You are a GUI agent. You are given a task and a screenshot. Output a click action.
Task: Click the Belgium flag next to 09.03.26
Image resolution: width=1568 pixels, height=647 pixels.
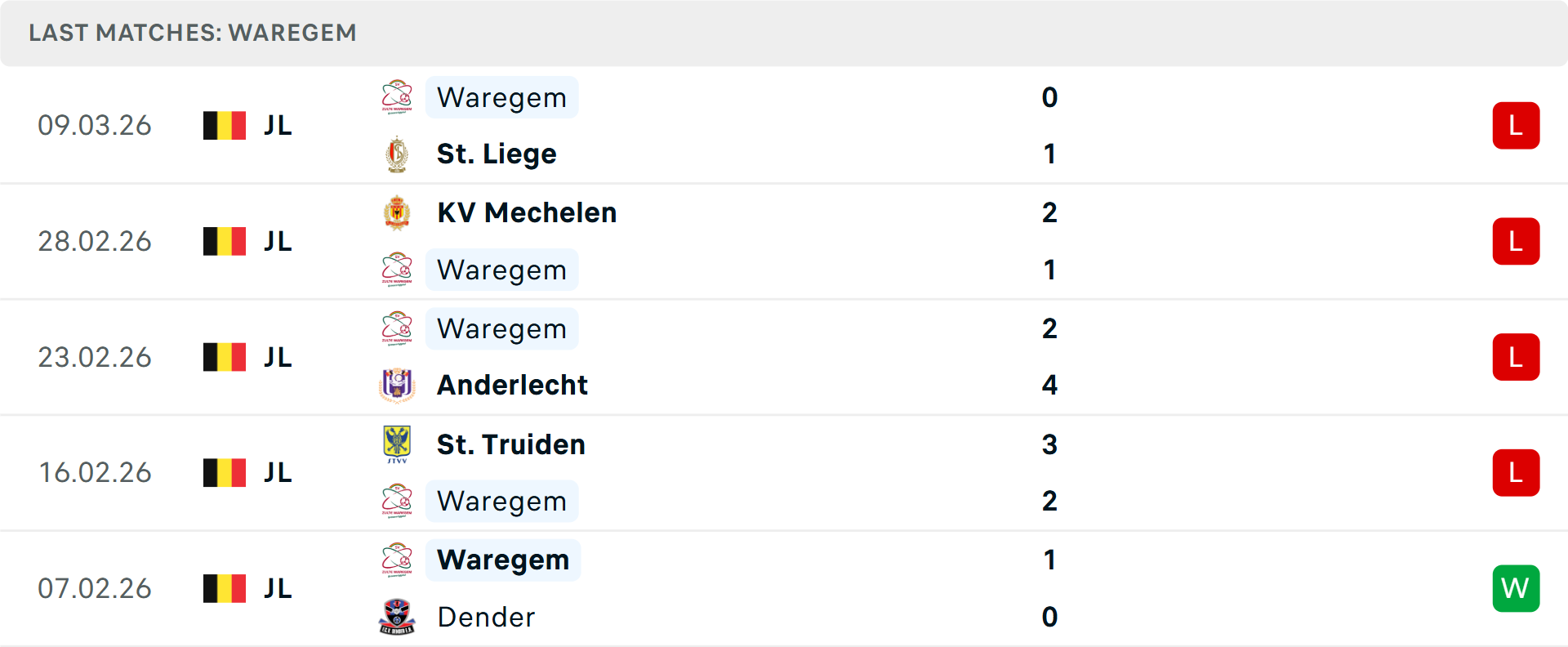click(224, 125)
